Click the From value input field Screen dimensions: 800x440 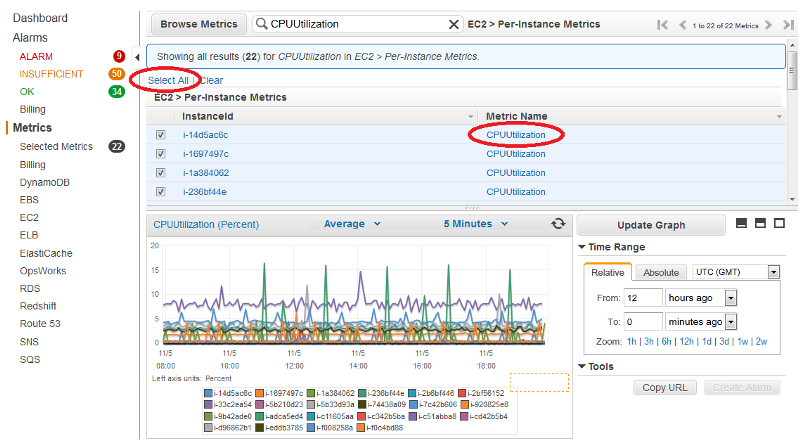coord(643,298)
